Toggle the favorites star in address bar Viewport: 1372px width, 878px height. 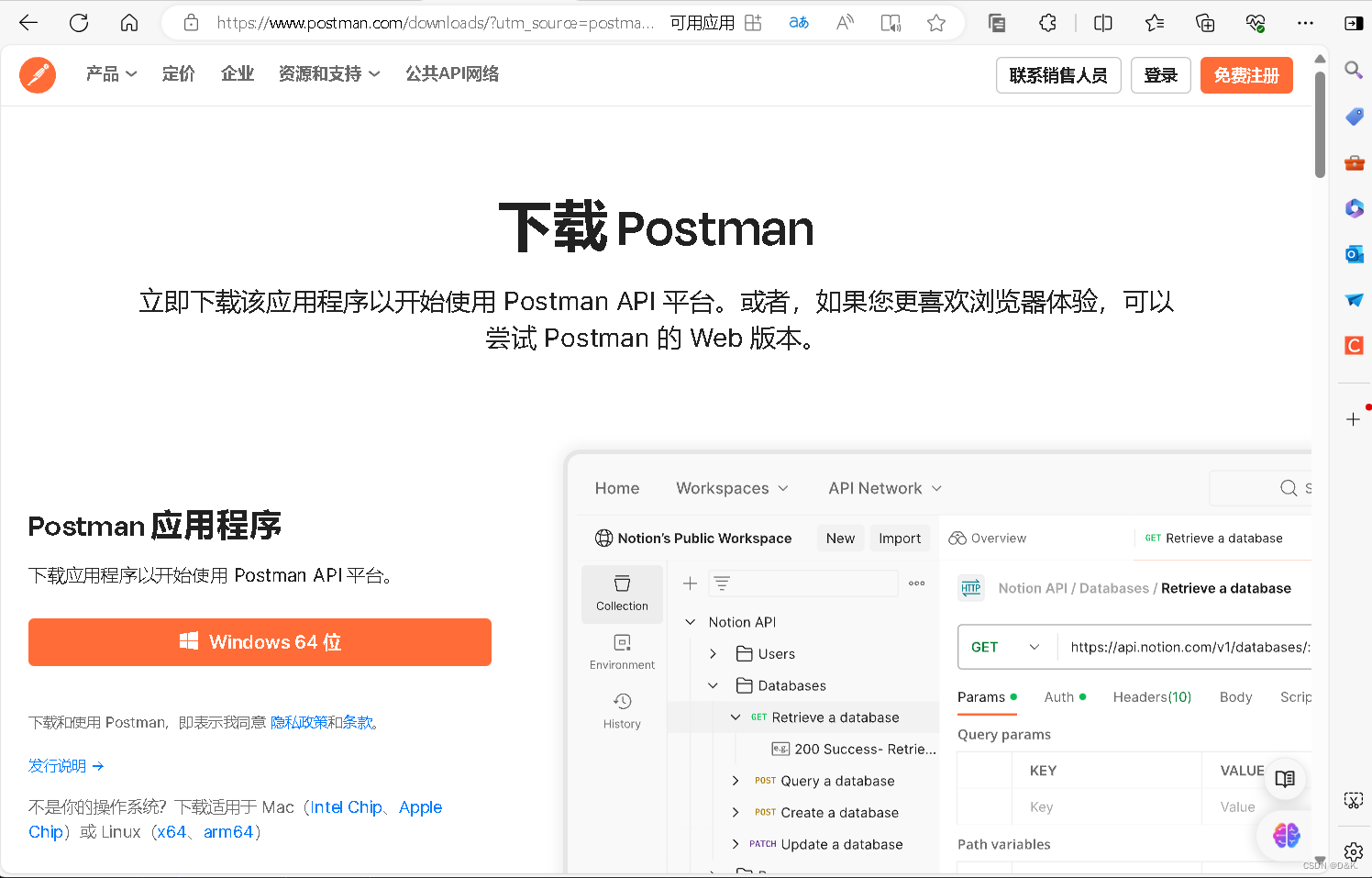pyautogui.click(x=936, y=22)
